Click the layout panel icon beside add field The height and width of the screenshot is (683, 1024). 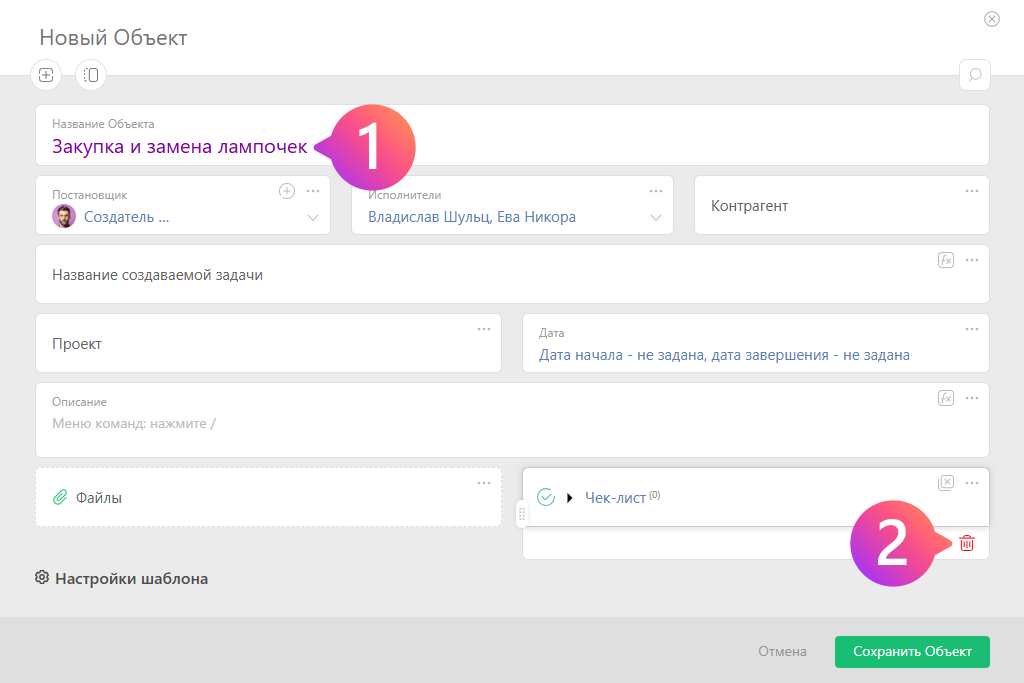coord(91,74)
